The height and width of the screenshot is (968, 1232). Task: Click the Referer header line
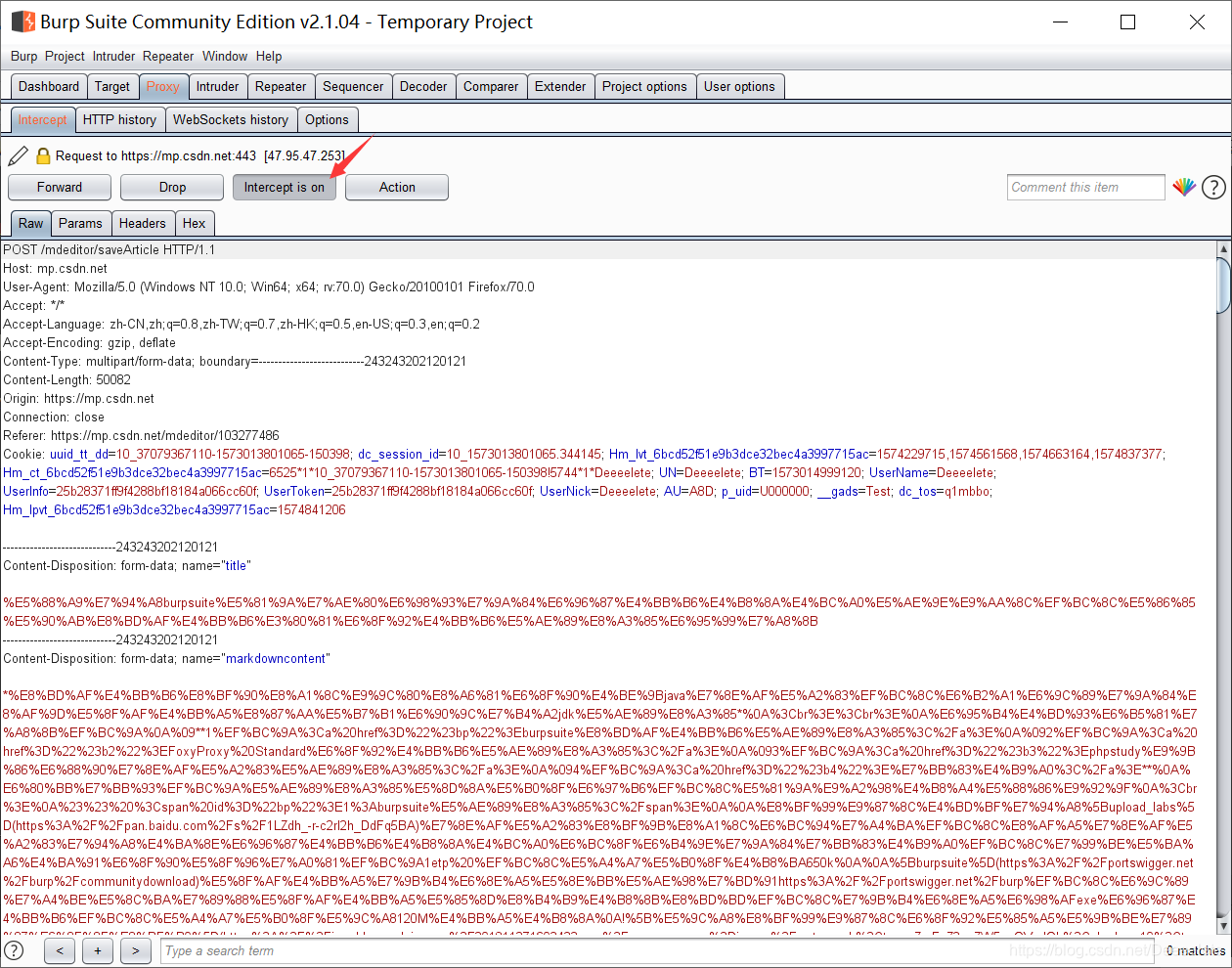coord(141,435)
